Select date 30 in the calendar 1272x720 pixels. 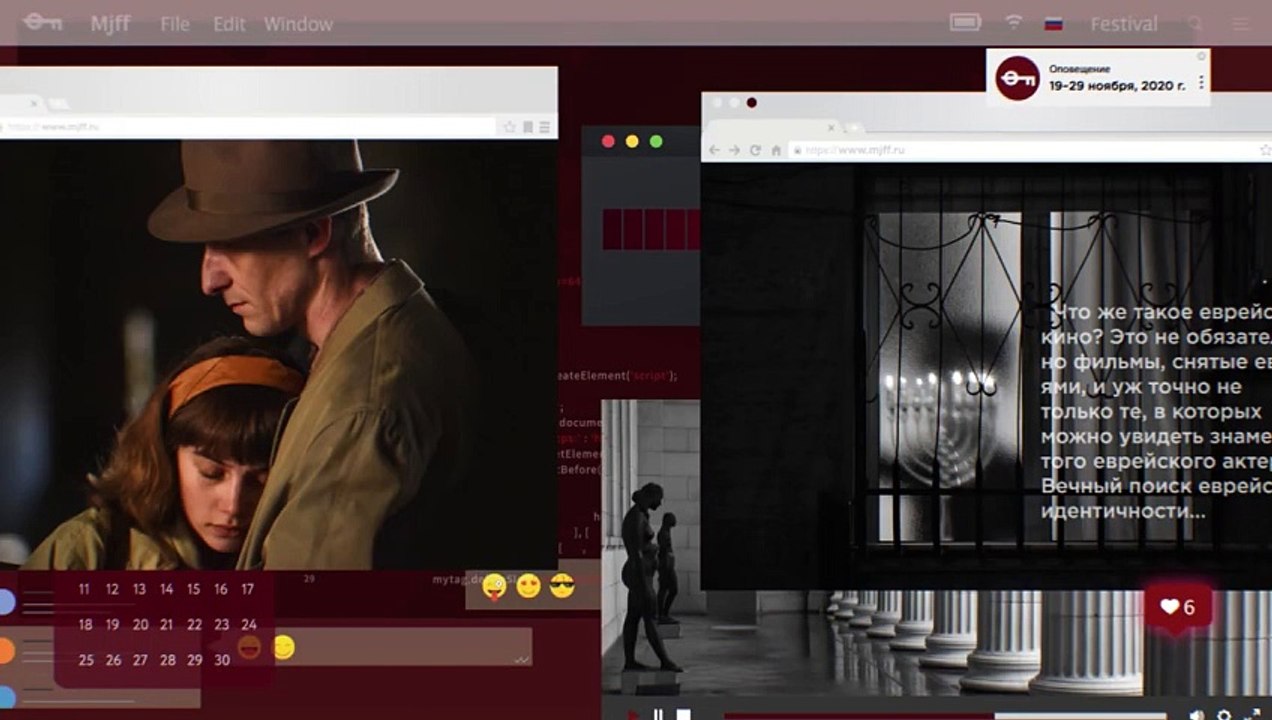click(222, 660)
